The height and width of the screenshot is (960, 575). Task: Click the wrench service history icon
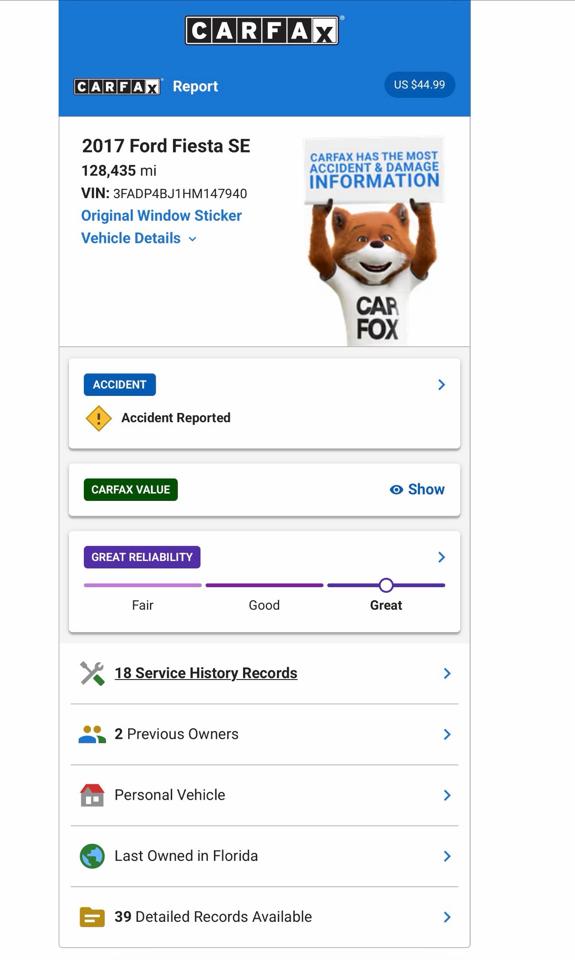coord(92,673)
